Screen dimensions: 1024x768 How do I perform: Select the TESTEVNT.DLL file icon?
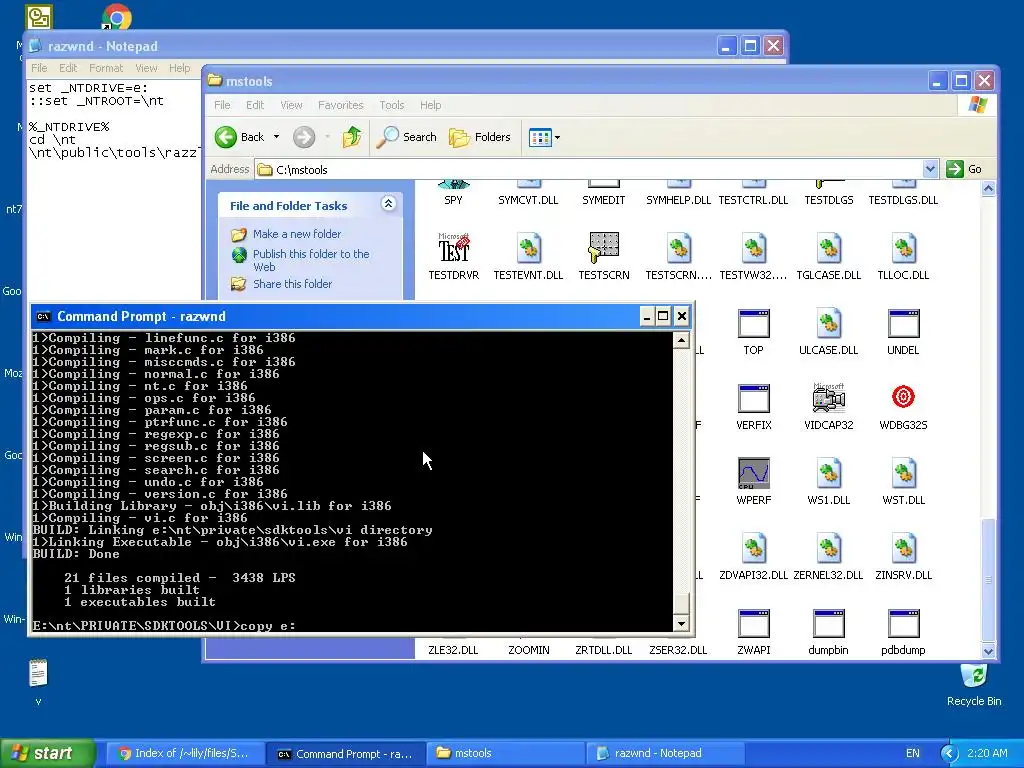point(528,248)
